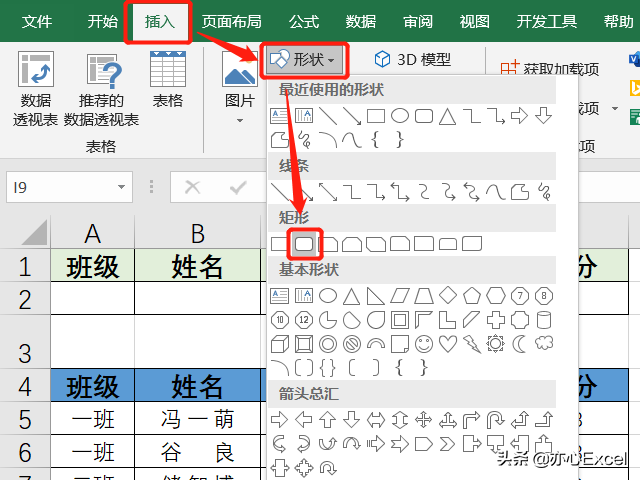The image size is (640, 480).
Task: Choose up arrow in 箭头总汇
Action: pyautogui.click(x=327, y=419)
